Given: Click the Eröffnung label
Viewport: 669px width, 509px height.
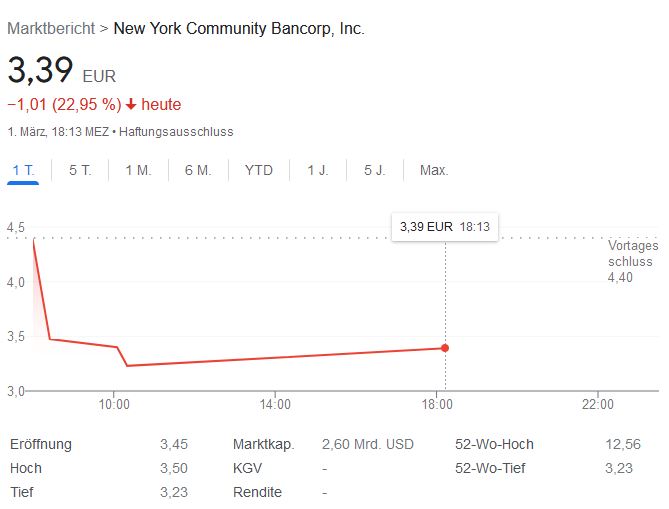Looking at the screenshot, I should pyautogui.click(x=40, y=444).
